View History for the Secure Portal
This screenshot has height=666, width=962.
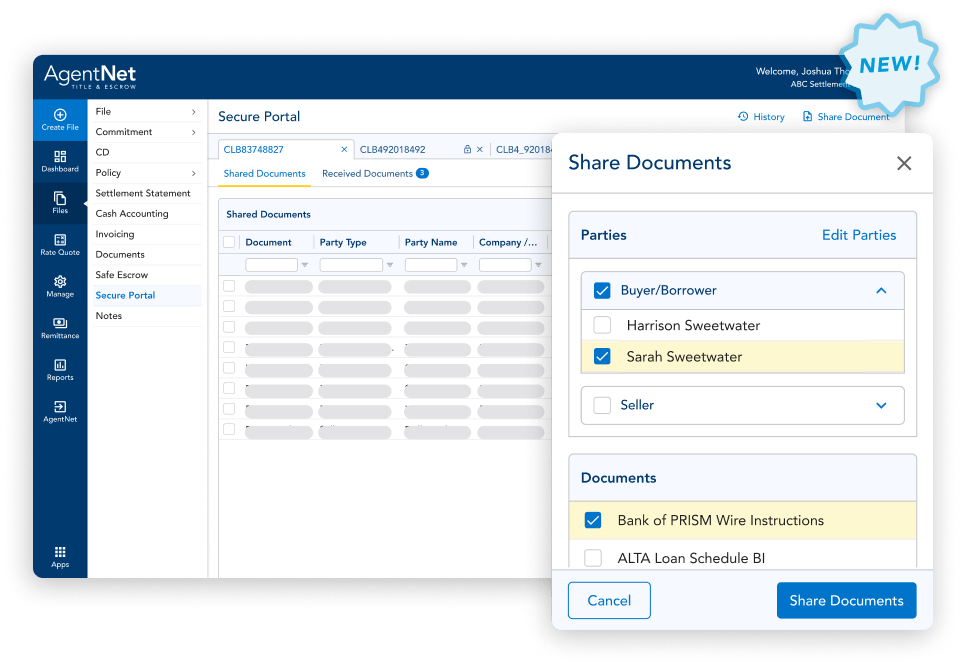point(761,116)
